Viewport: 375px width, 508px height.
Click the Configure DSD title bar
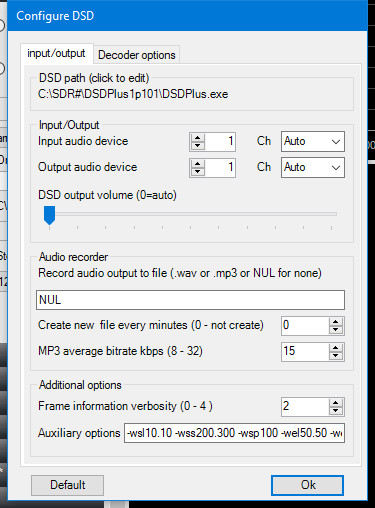pyautogui.click(x=187, y=16)
